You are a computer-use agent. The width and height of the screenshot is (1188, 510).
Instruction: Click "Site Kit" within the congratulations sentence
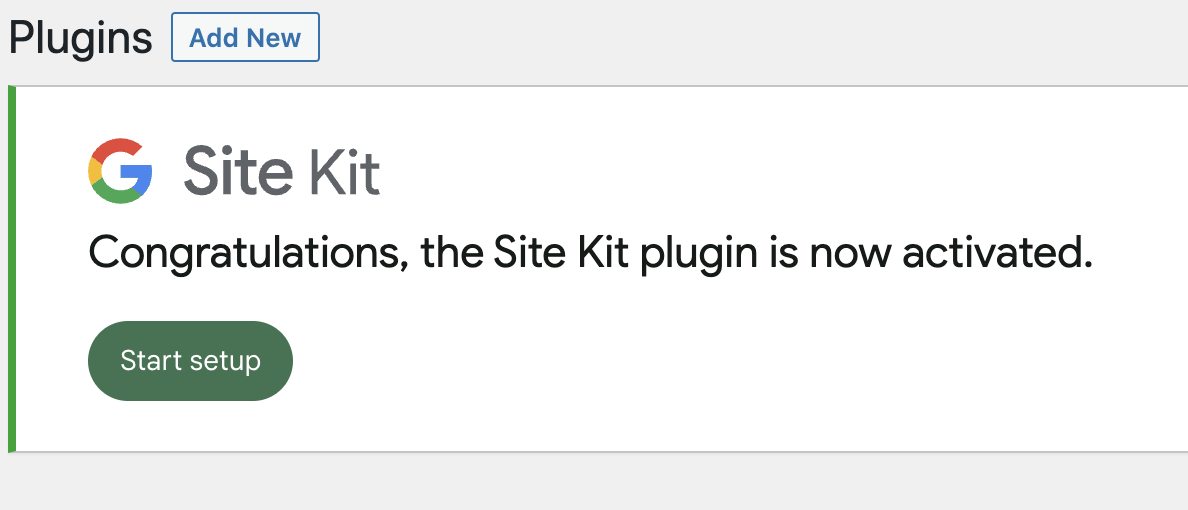[560, 254]
